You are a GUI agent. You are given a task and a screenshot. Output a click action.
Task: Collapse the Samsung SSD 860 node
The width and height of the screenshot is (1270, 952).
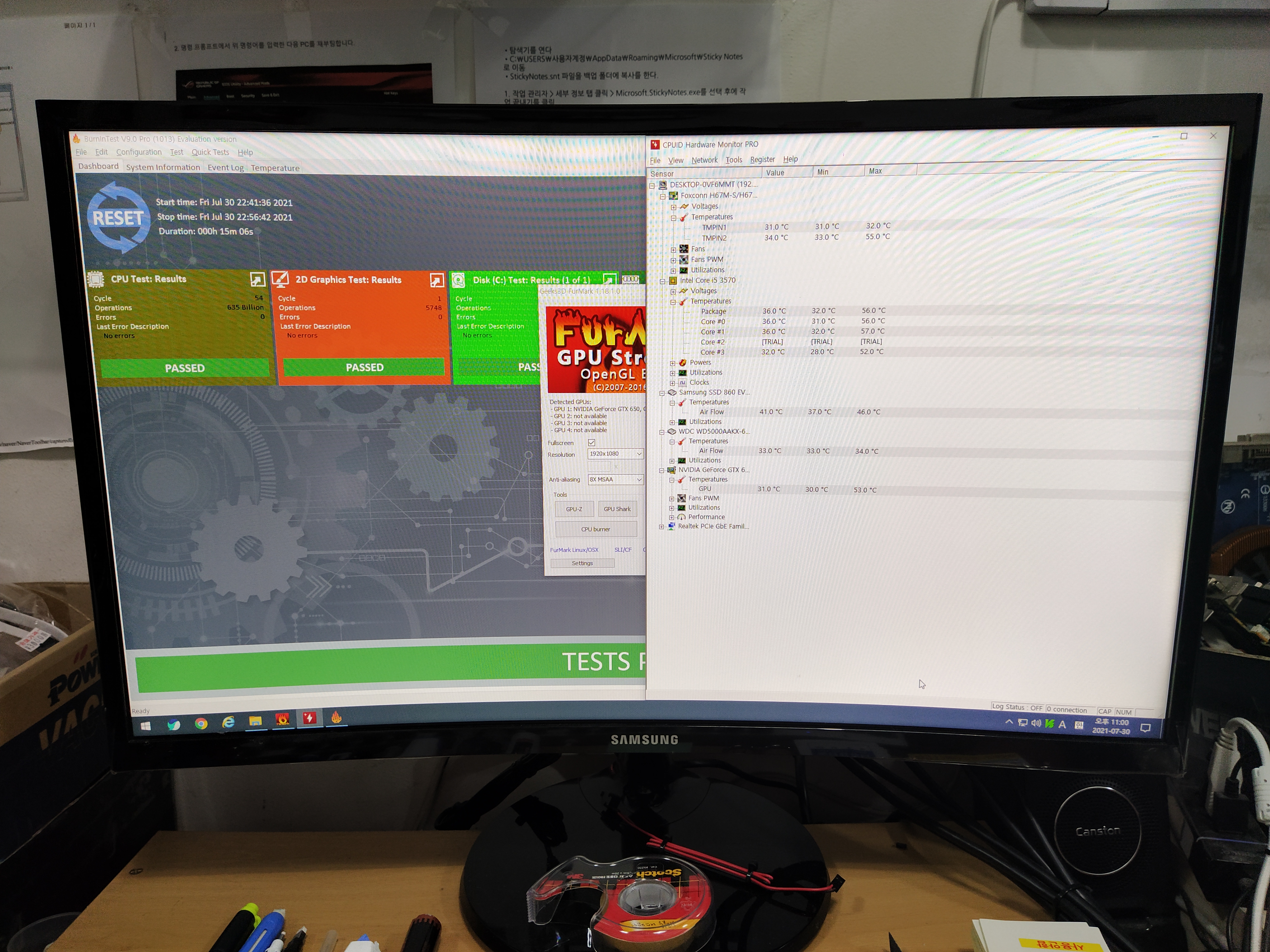coord(661,393)
